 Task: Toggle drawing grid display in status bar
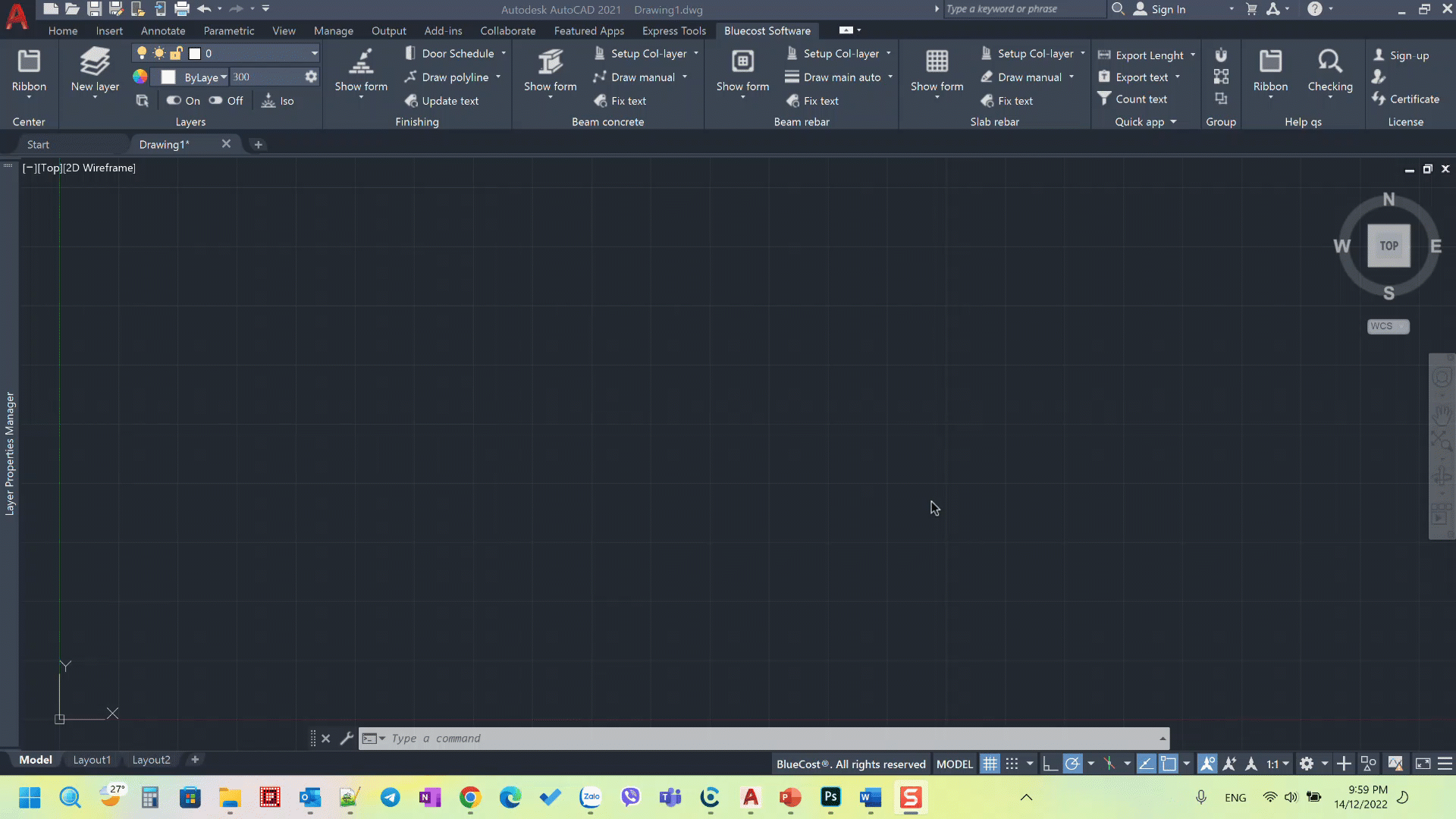(990, 764)
